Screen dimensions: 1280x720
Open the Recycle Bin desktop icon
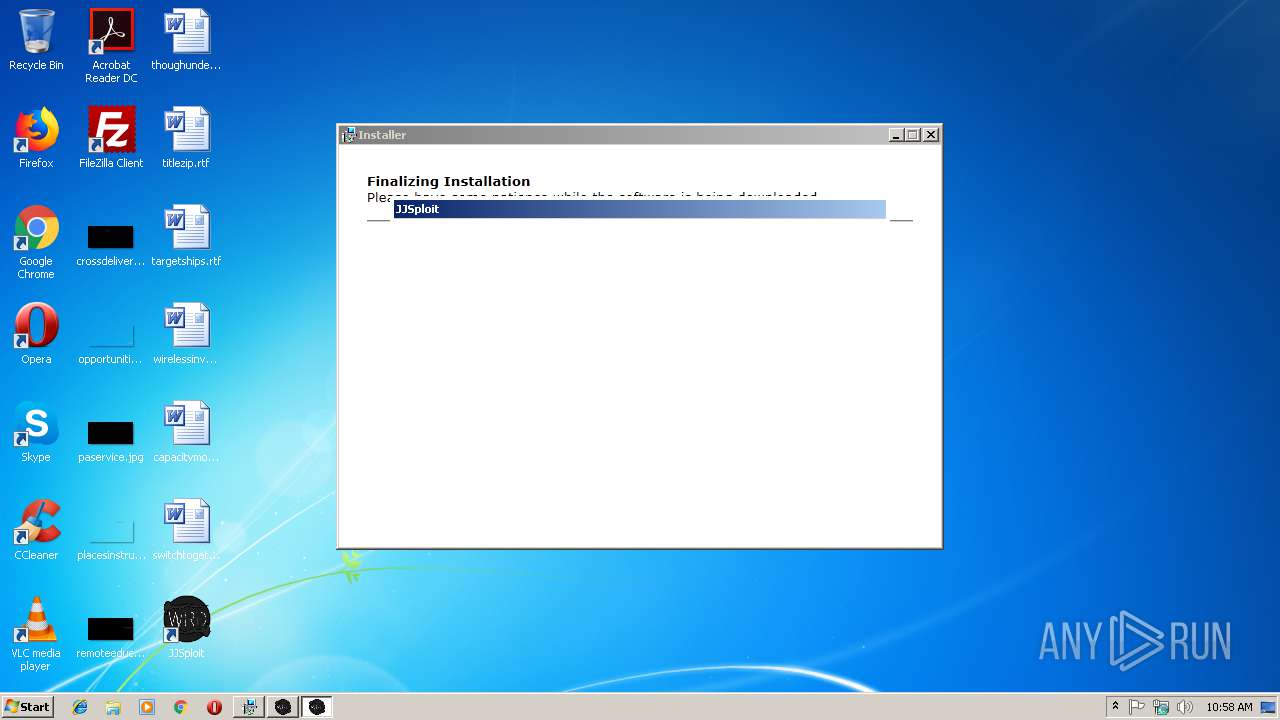pos(36,41)
